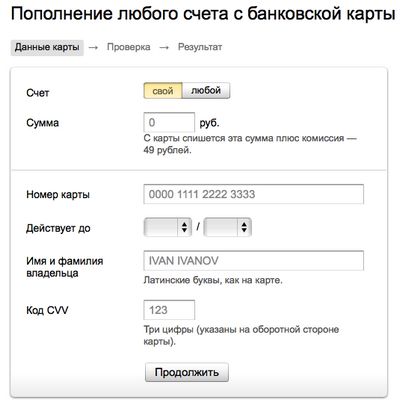The image size is (400, 409).
Task: Select the "свой" account toggle
Action: click(163, 91)
